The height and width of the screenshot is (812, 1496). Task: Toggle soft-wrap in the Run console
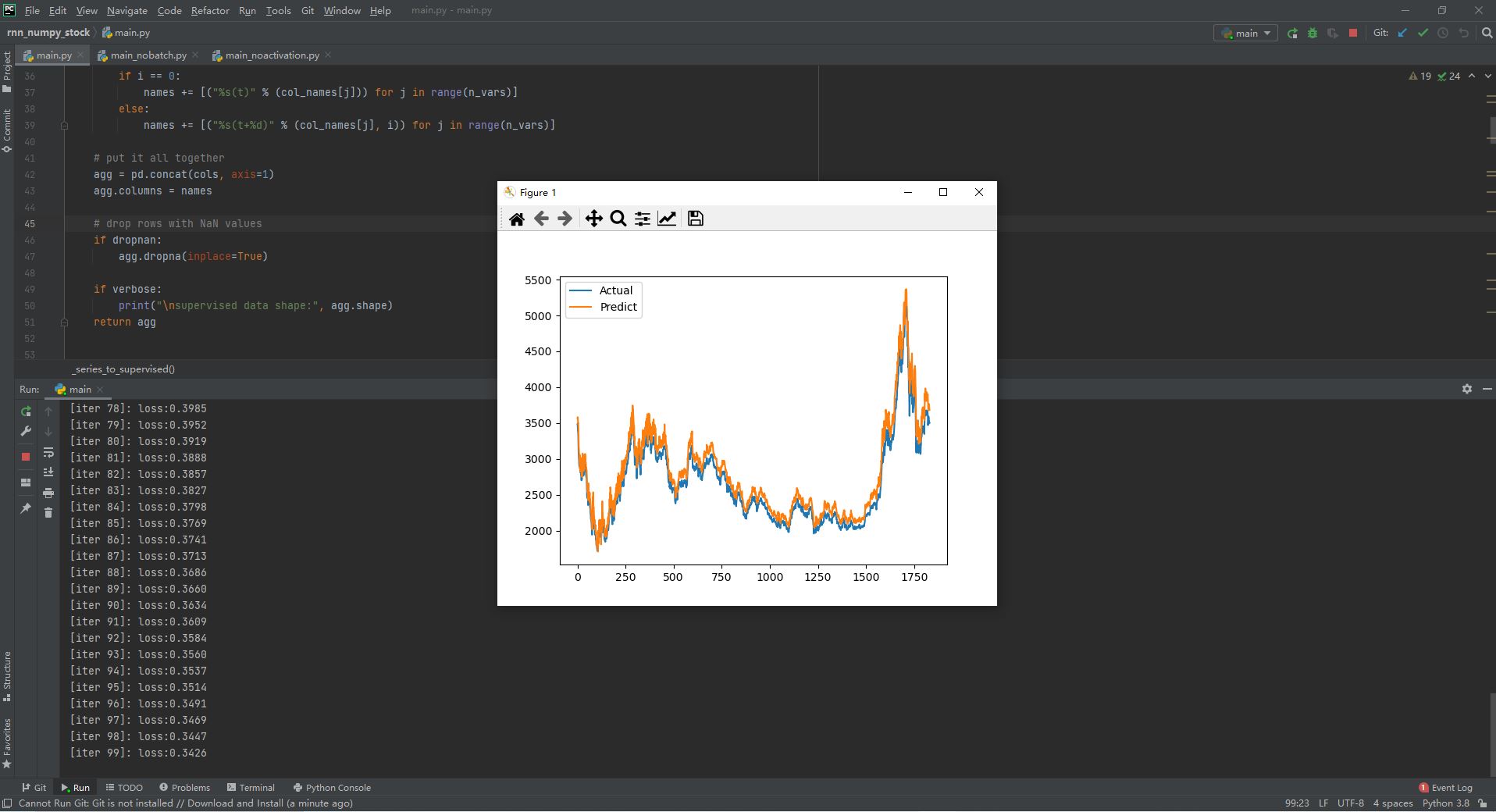pos(48,453)
